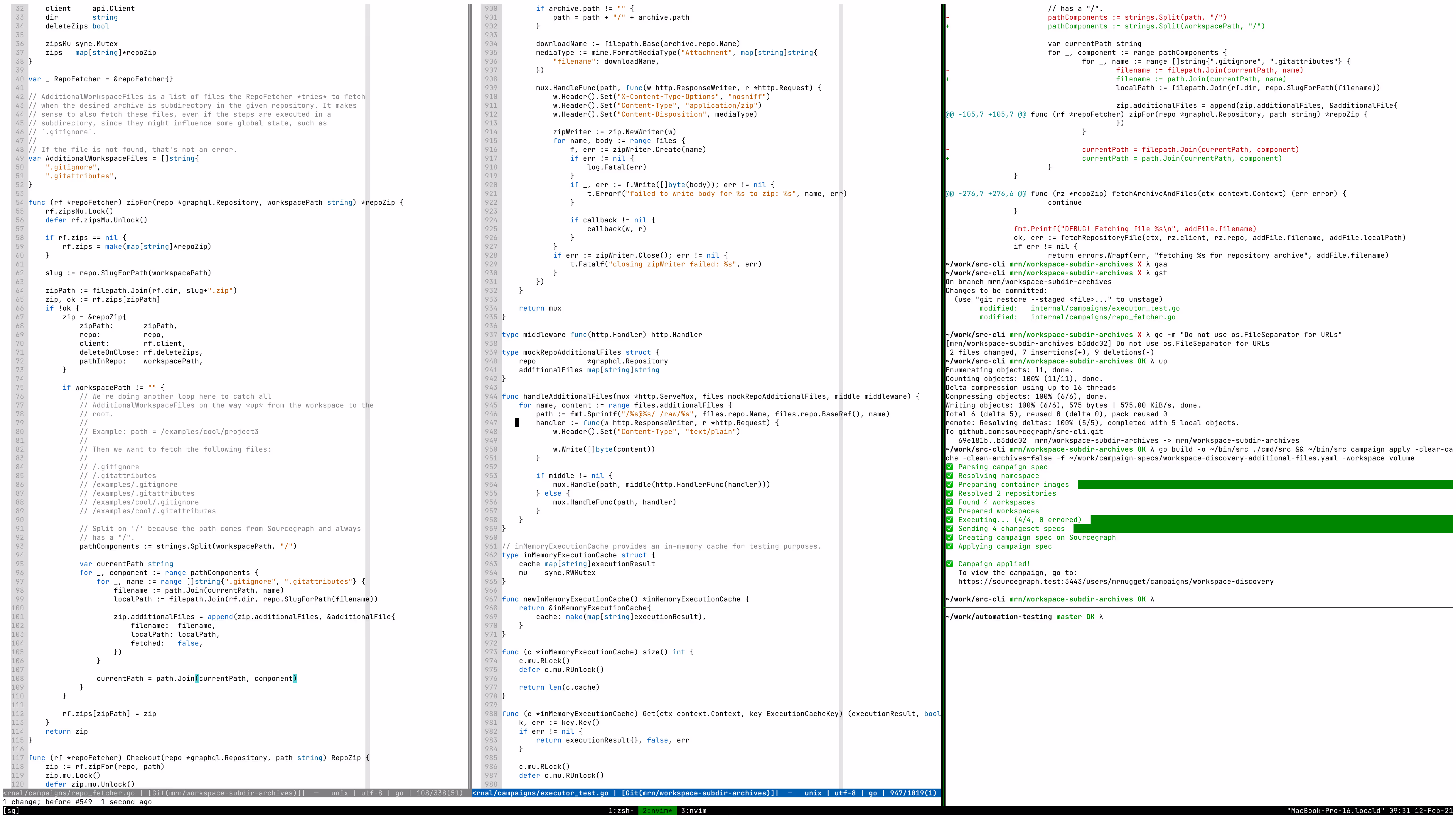Click the executor_test.go file path in status line

click(x=540, y=793)
